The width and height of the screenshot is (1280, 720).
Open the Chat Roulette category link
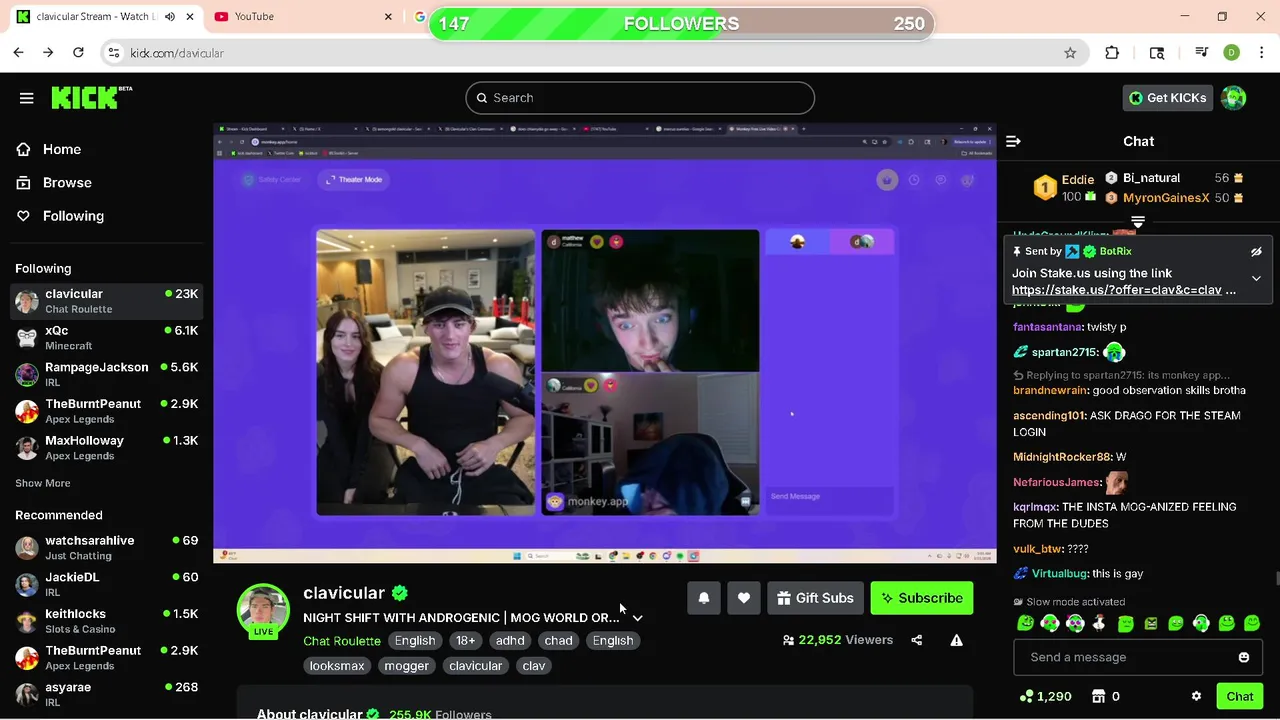coord(342,641)
